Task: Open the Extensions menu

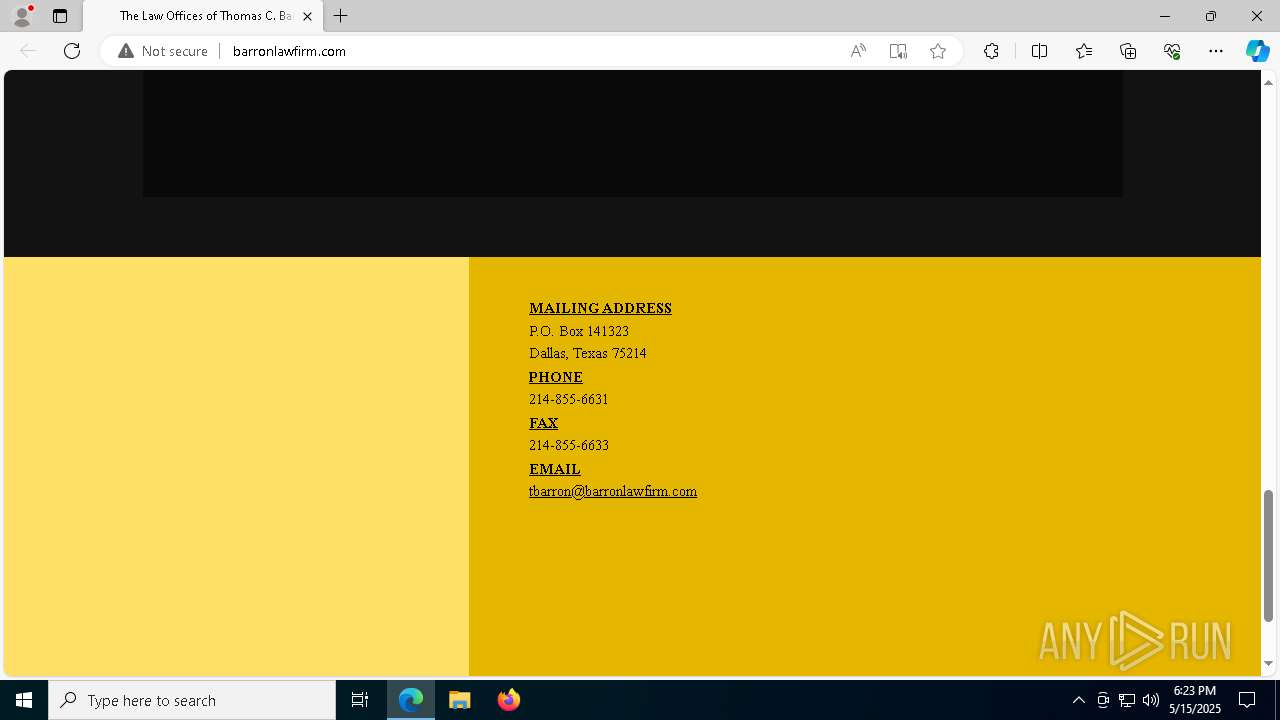Action: pos(991,51)
